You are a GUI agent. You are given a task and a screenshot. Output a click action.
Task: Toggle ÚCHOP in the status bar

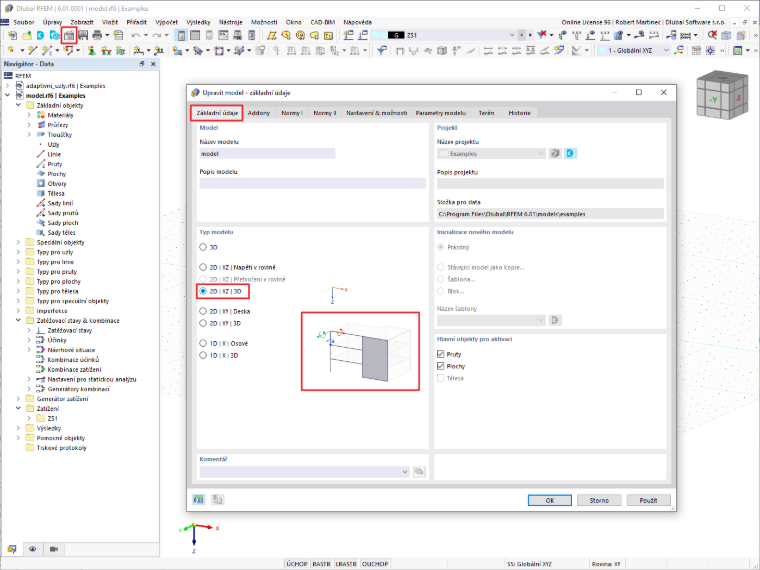click(297, 564)
